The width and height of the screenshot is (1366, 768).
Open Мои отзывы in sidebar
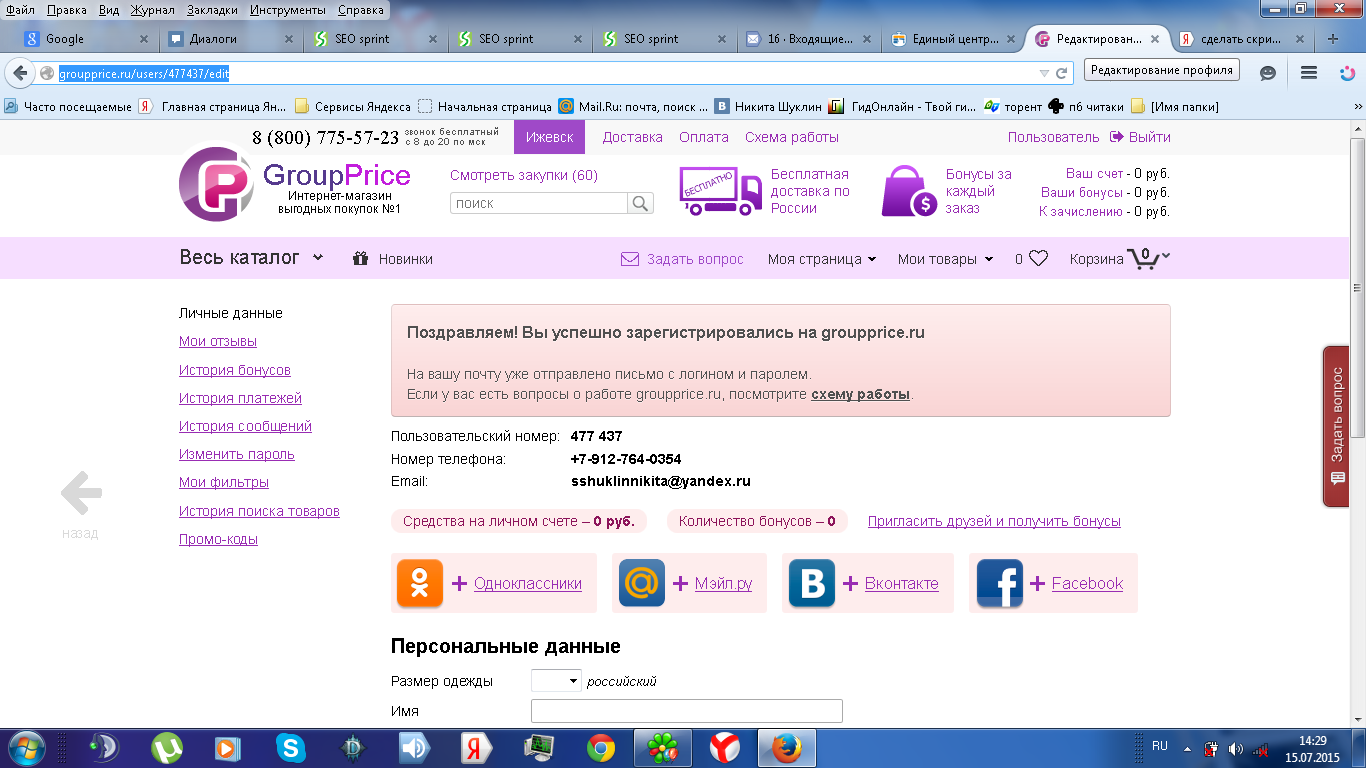tap(218, 341)
